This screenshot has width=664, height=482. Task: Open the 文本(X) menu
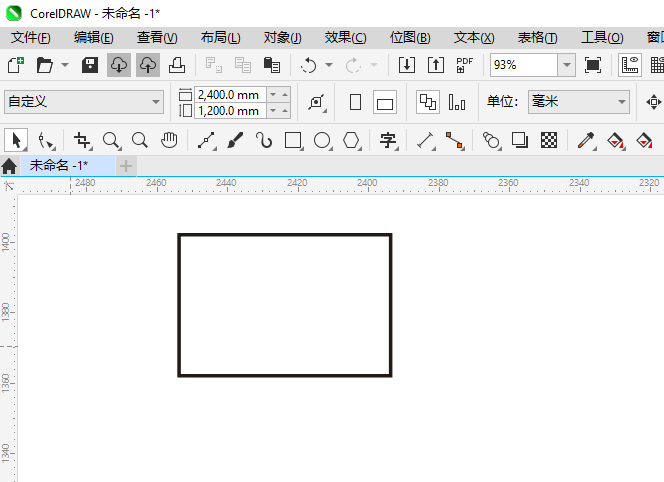pos(474,38)
